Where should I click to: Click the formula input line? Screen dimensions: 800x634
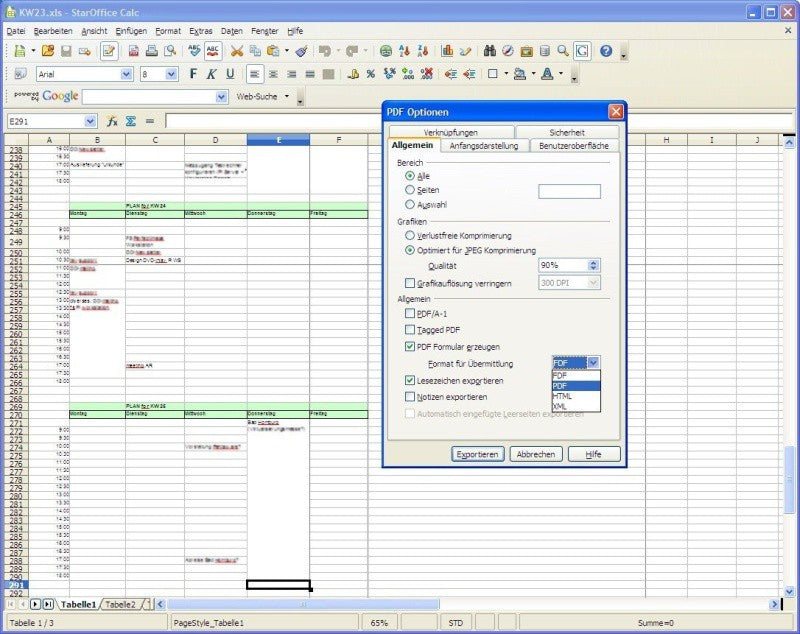(x=479, y=121)
